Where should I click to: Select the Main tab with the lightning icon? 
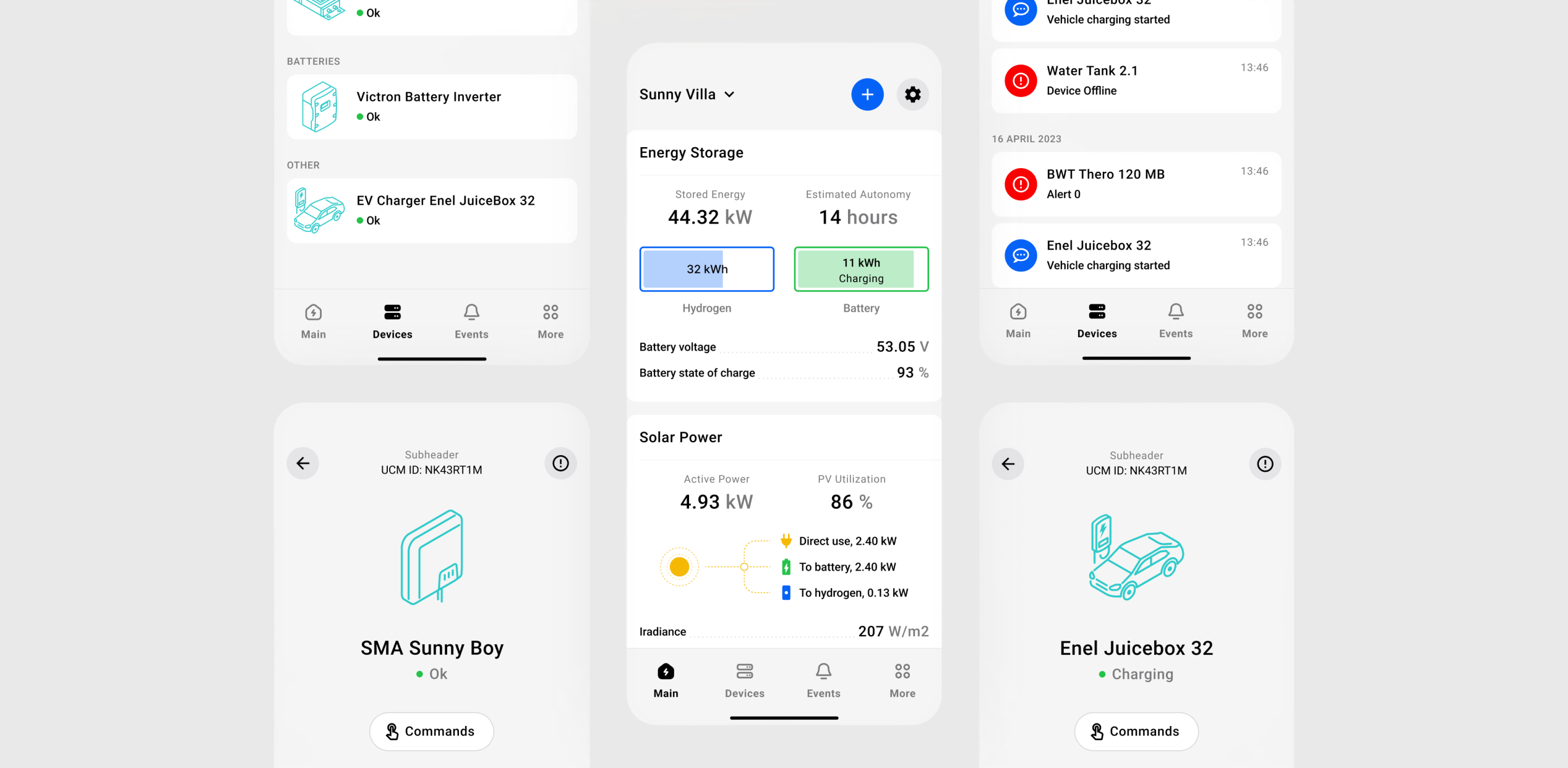[x=665, y=679]
